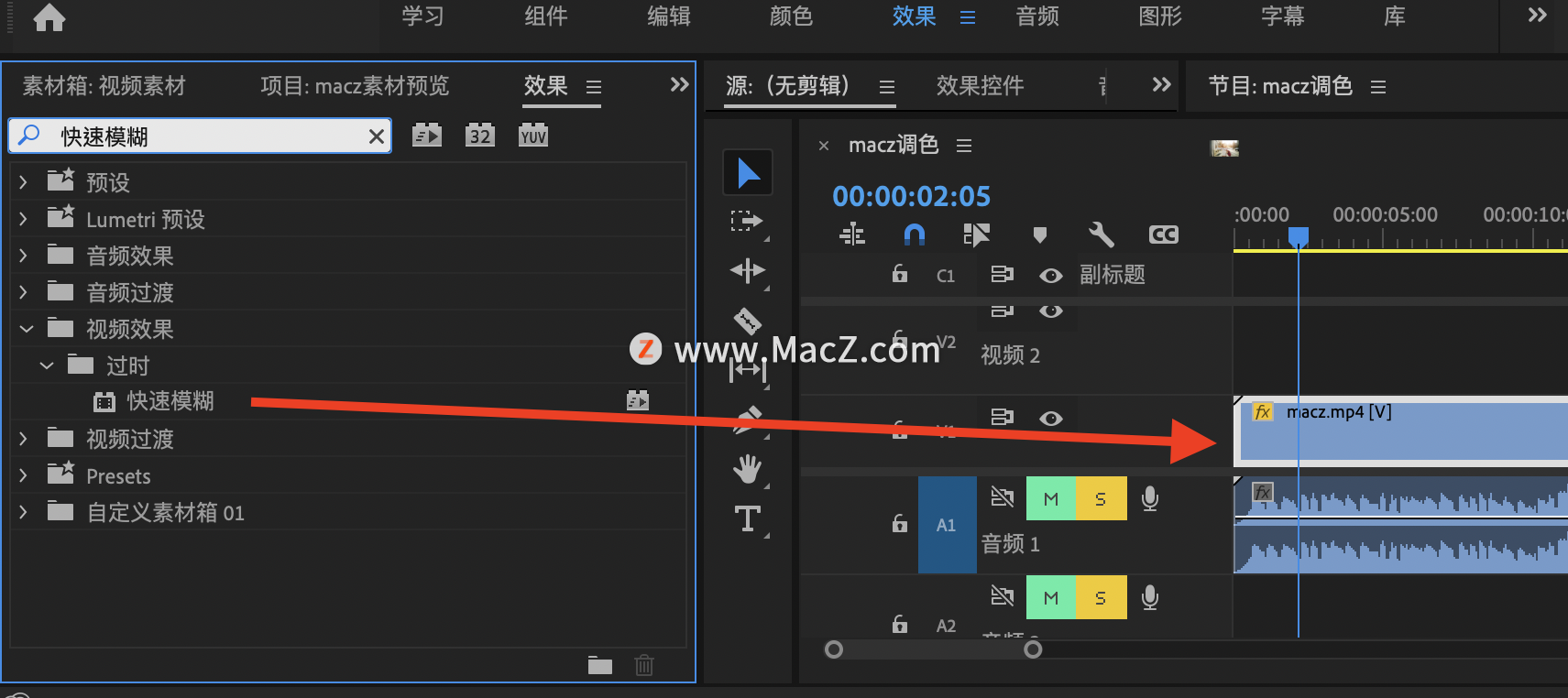Toggle V1 track output eye

(x=1051, y=418)
